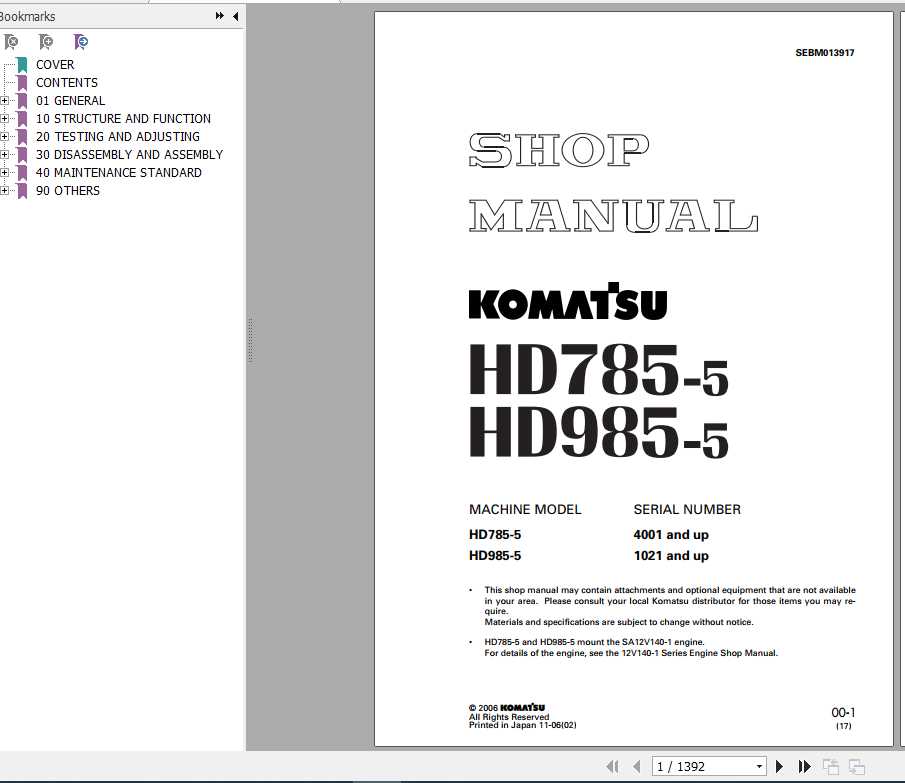Open the page number dropdown arrow
The image size is (905, 783).
click(759, 766)
